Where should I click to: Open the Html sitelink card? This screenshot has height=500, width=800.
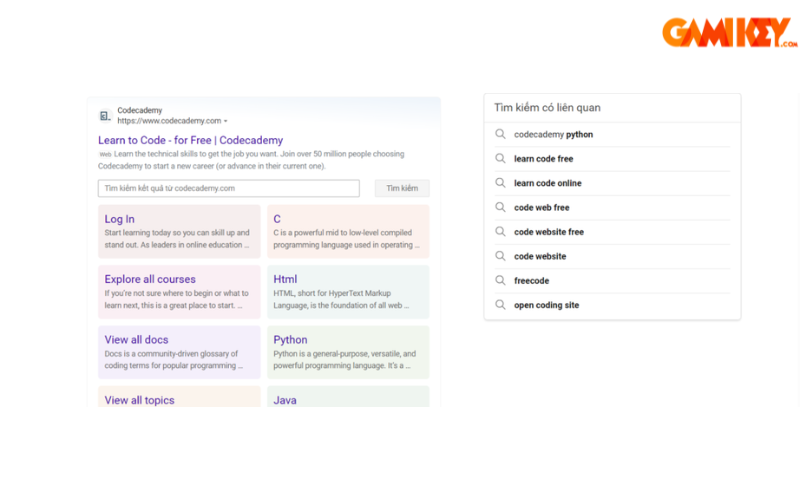coord(285,279)
